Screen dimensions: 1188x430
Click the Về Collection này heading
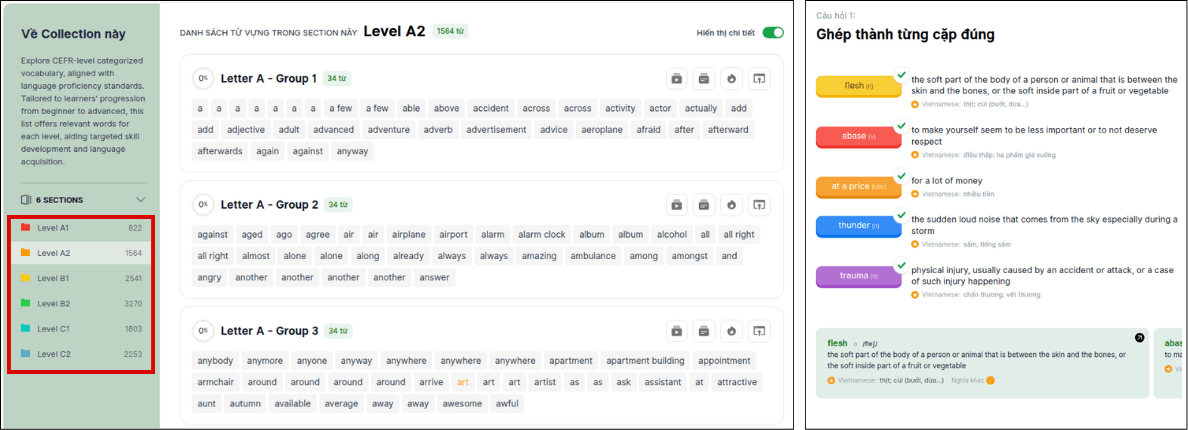click(x=73, y=33)
